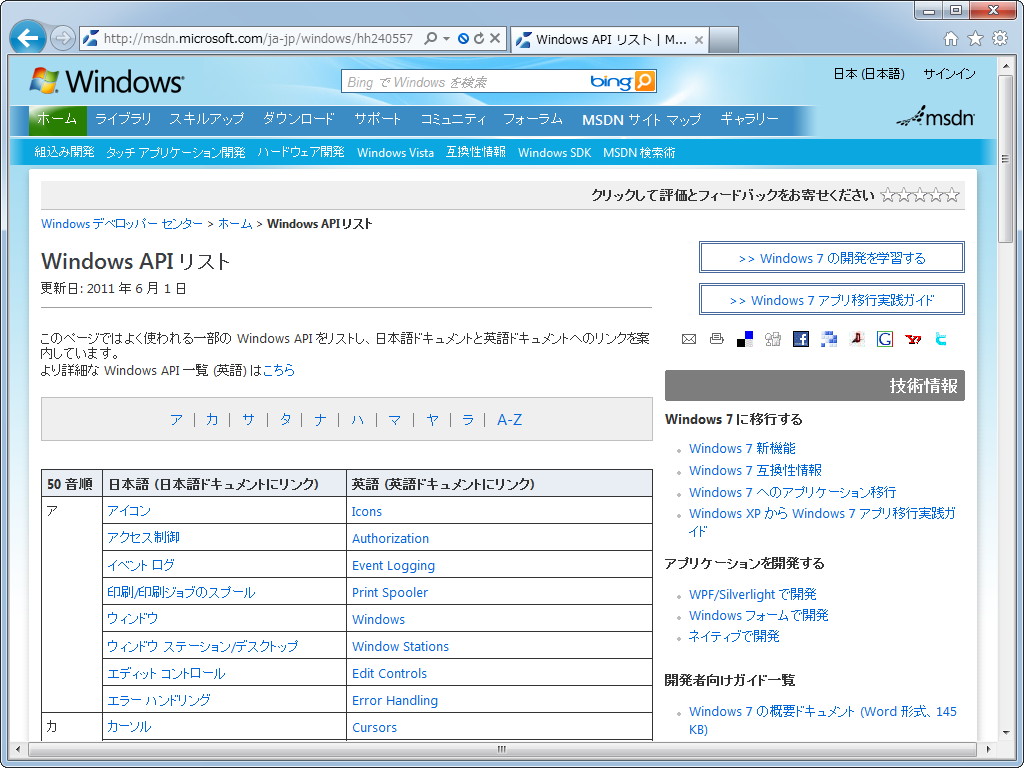1024x768 pixels.
Task: Email this page using the envelope icon
Action: tap(688, 339)
